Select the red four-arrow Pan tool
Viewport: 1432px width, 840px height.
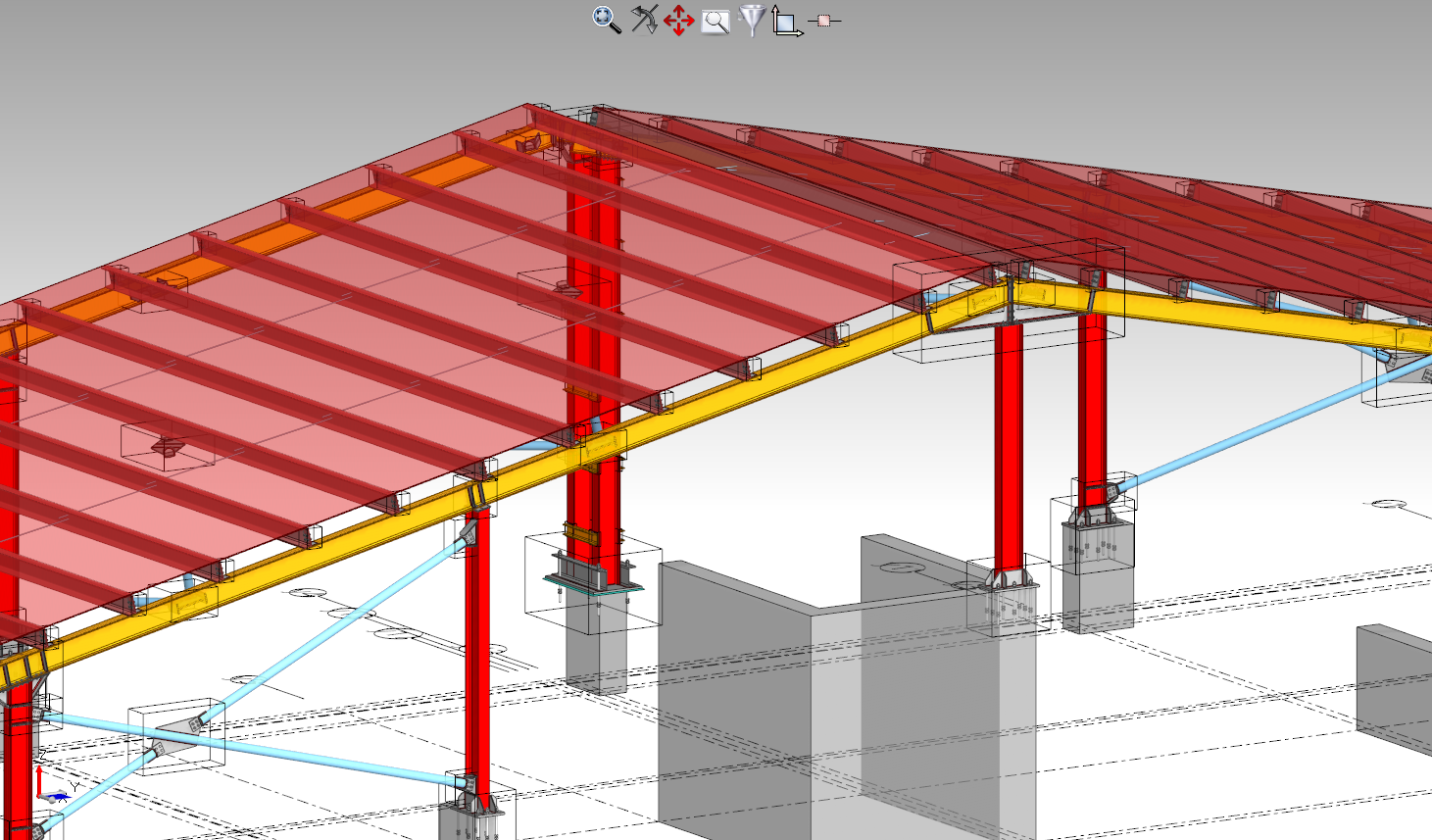point(678,21)
